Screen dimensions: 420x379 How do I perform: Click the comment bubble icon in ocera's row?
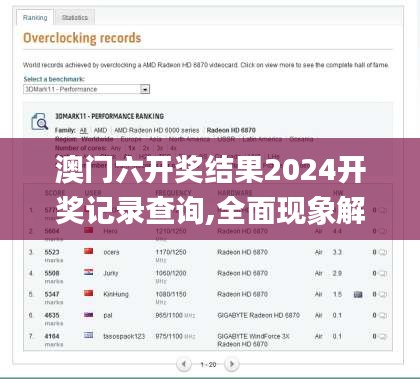tap(383, 252)
